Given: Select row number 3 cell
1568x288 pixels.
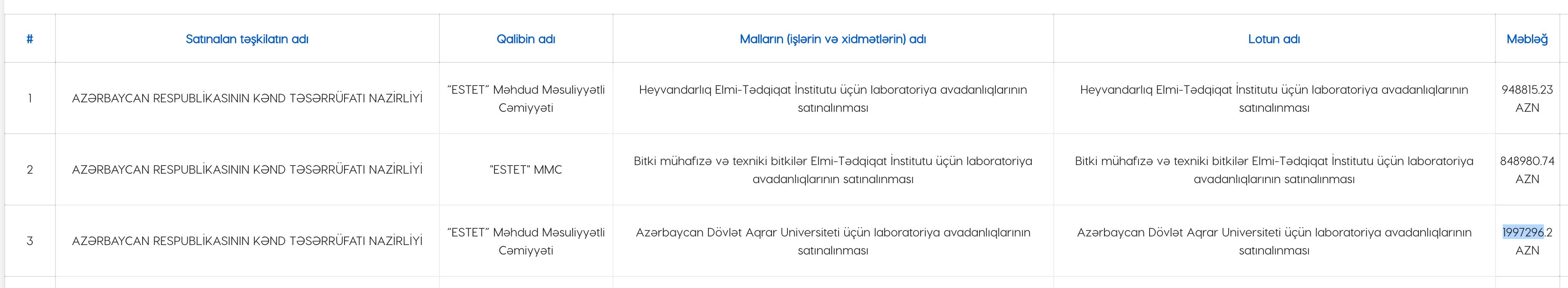Looking at the screenshot, I should 30,241.
